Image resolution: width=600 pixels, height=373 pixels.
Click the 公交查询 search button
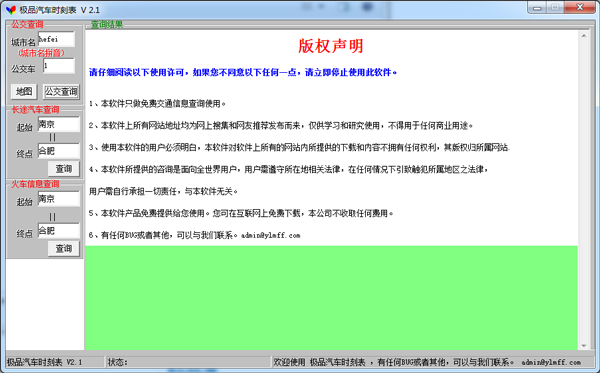[x=61, y=91]
